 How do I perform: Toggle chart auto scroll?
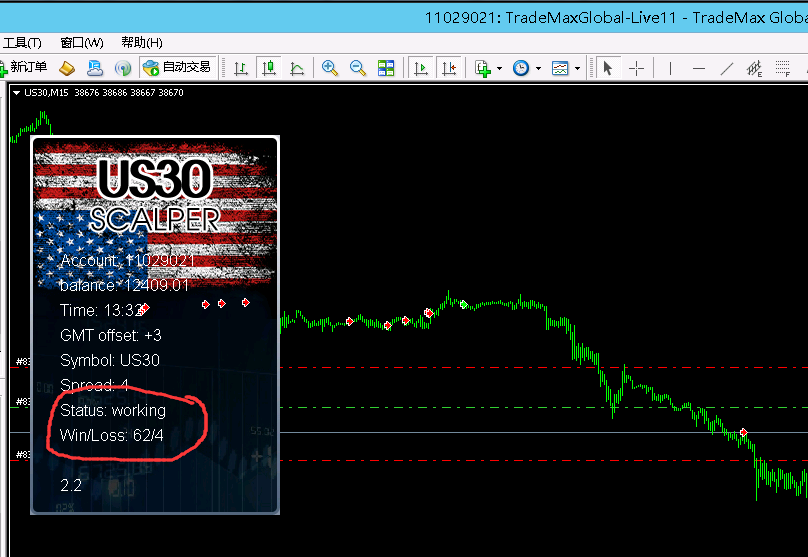point(421,68)
